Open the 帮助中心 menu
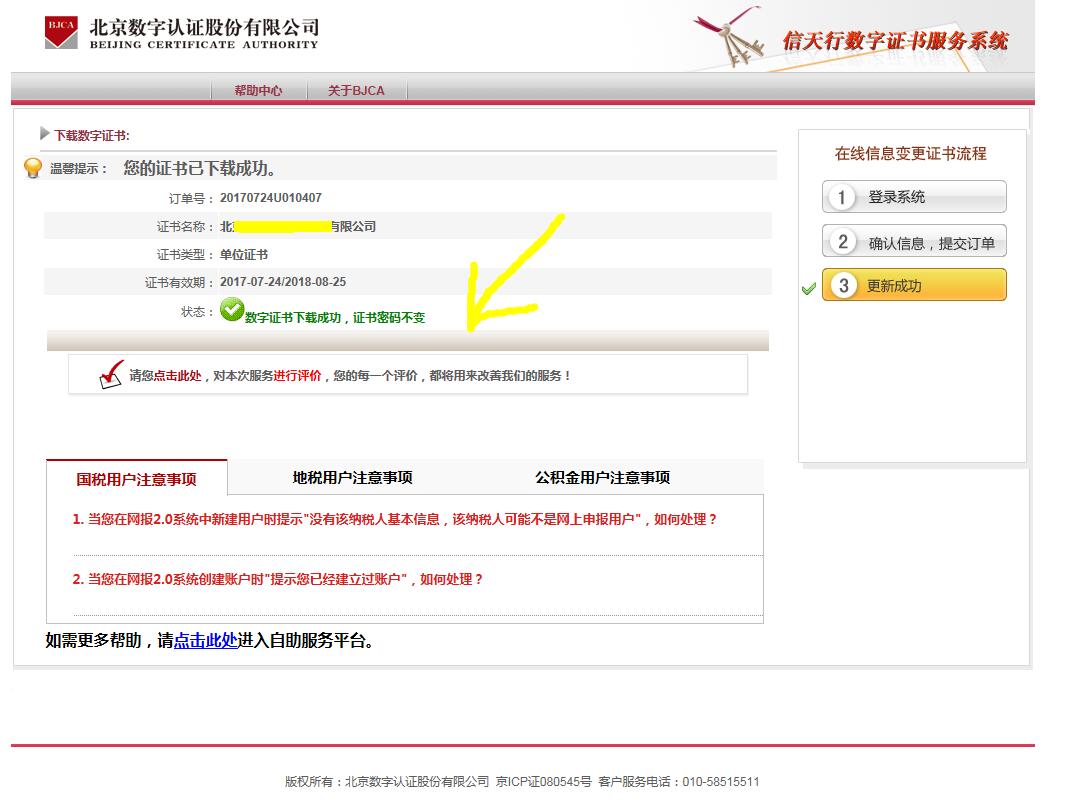The image size is (1065, 803). (259, 90)
